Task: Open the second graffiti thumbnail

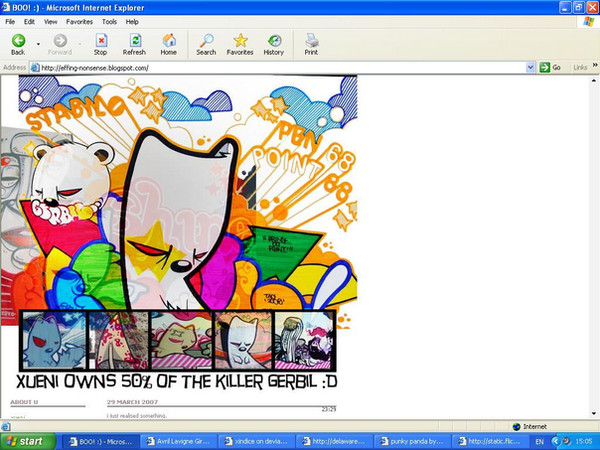Action: 119,340
